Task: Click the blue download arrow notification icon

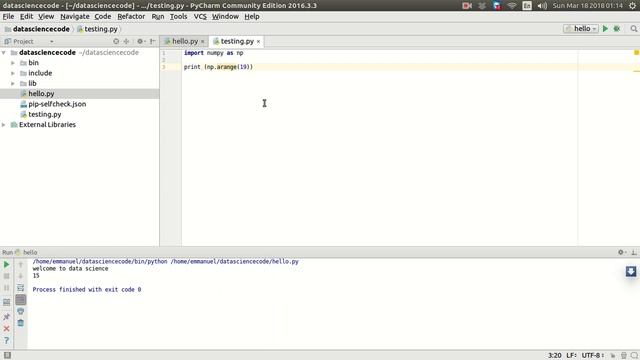Action: pos(631,271)
